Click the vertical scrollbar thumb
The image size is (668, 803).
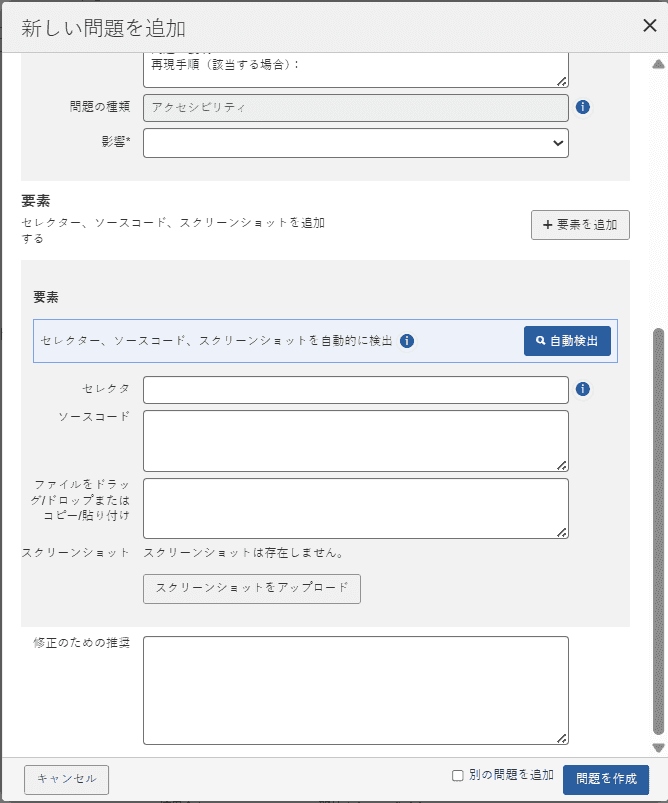click(658, 530)
